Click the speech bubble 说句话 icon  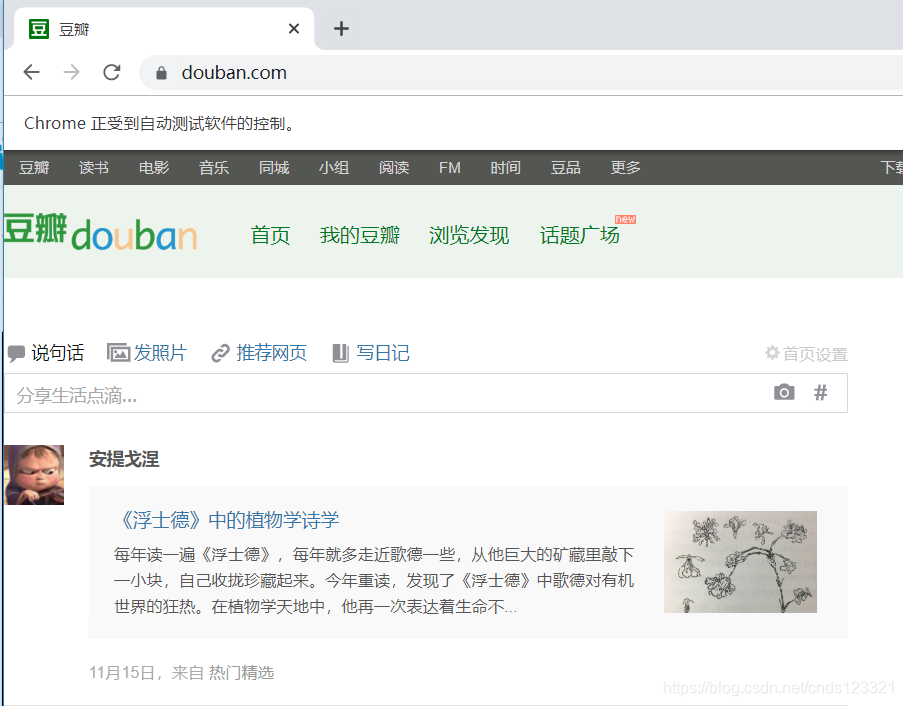click(x=16, y=353)
